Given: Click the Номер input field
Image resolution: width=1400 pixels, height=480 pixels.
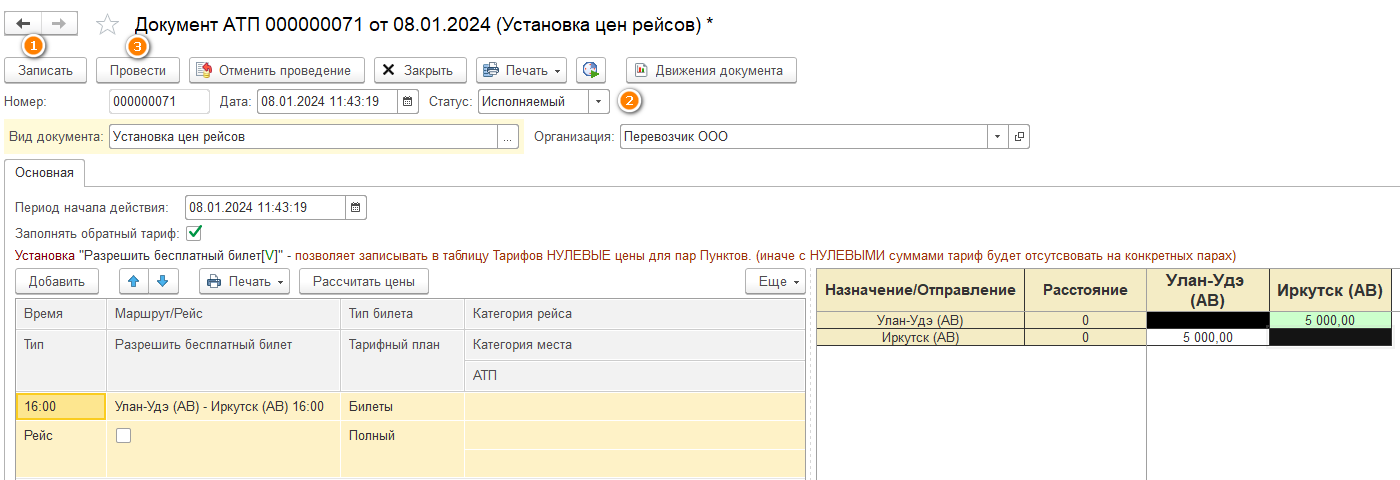Looking at the screenshot, I should (158, 101).
